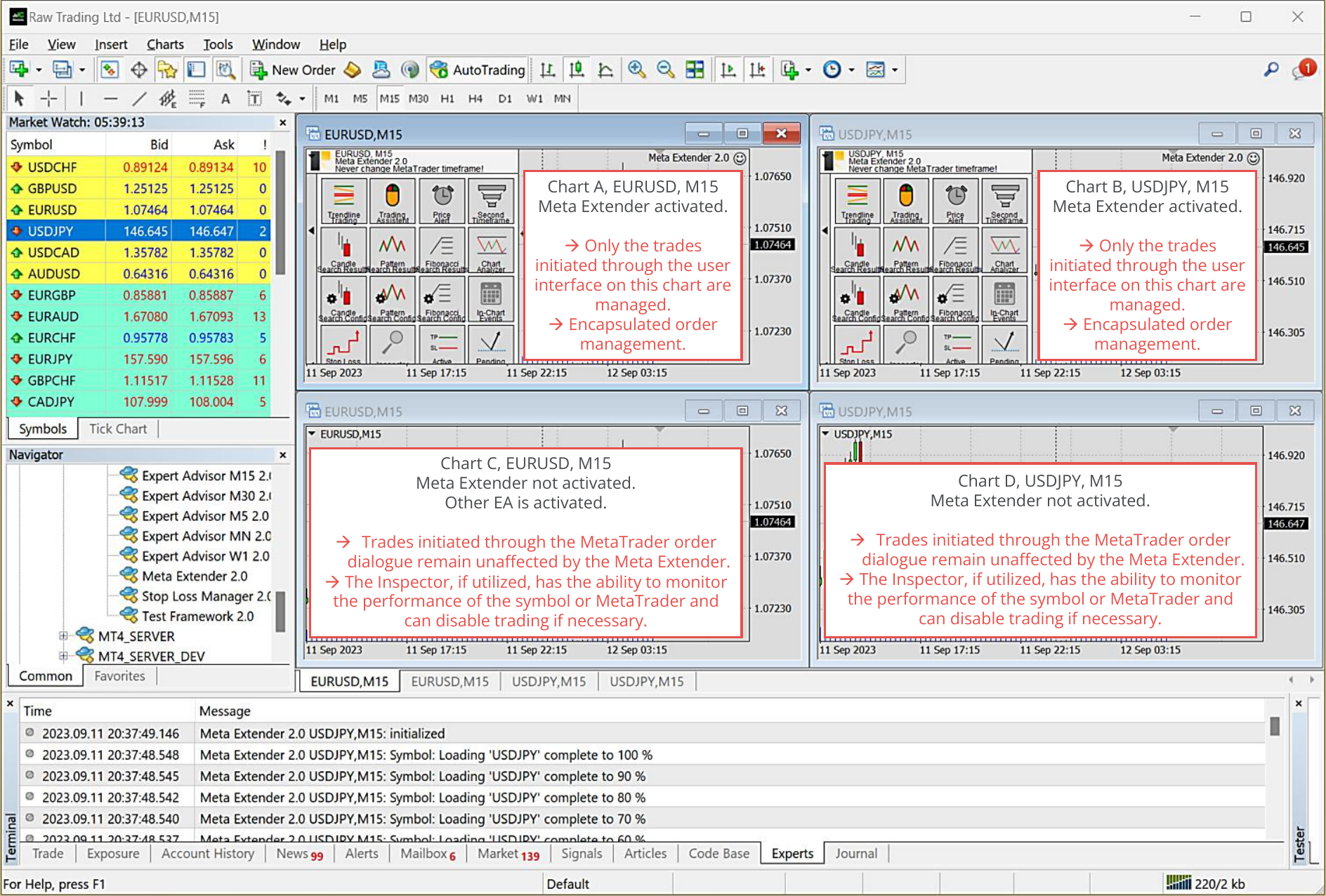
Task: Toggle the chart Auto Scroll icon
Action: (x=728, y=70)
